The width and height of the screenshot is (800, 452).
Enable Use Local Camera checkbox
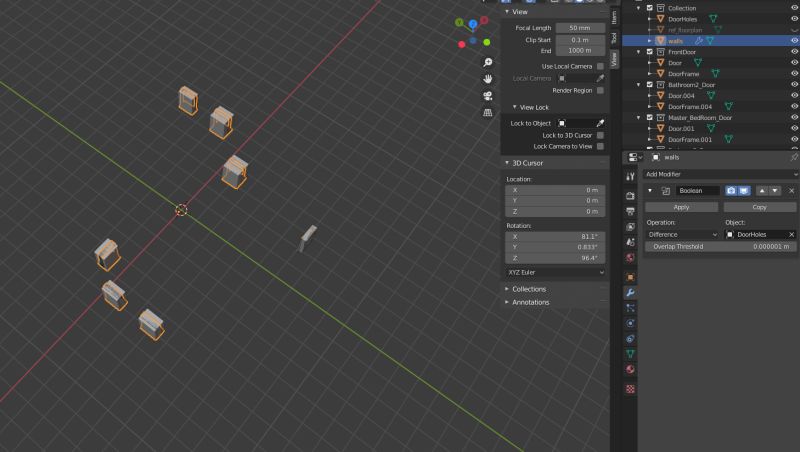(x=600, y=66)
